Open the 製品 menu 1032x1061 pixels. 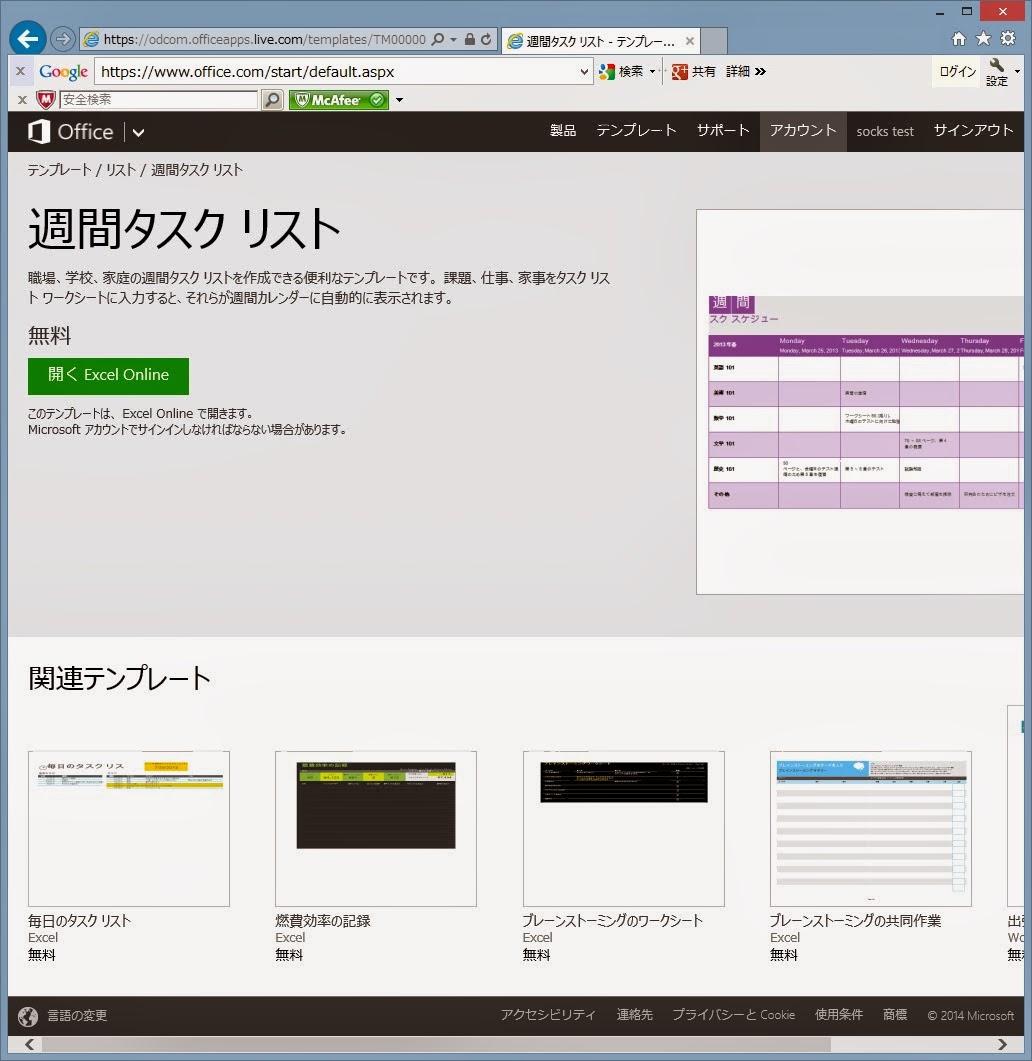tap(562, 131)
